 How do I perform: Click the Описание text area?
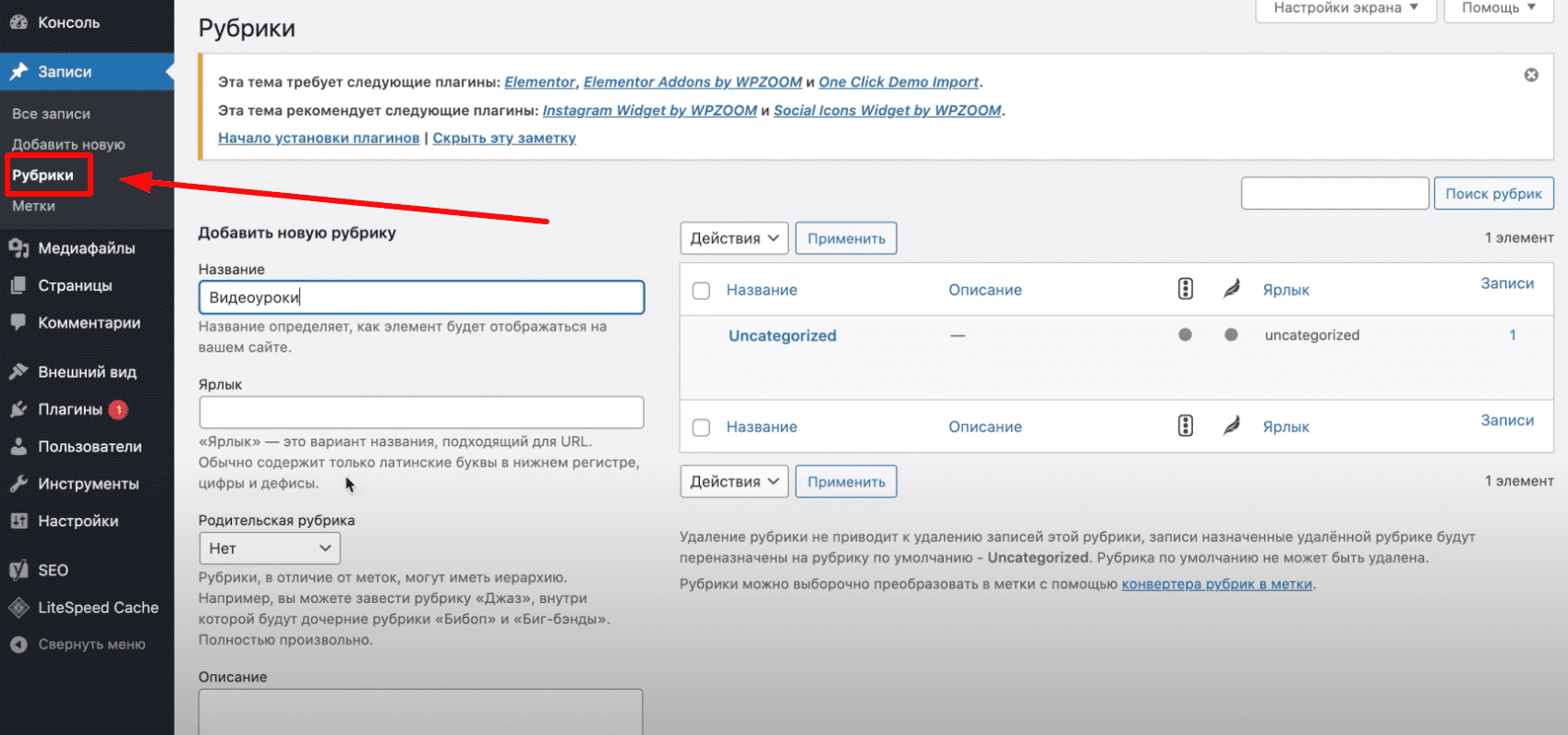421,712
